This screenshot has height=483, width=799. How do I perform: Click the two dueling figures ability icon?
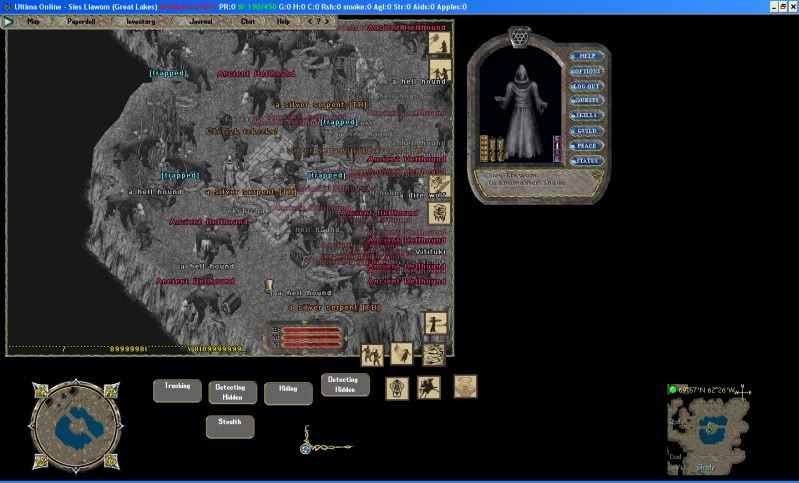point(439,70)
